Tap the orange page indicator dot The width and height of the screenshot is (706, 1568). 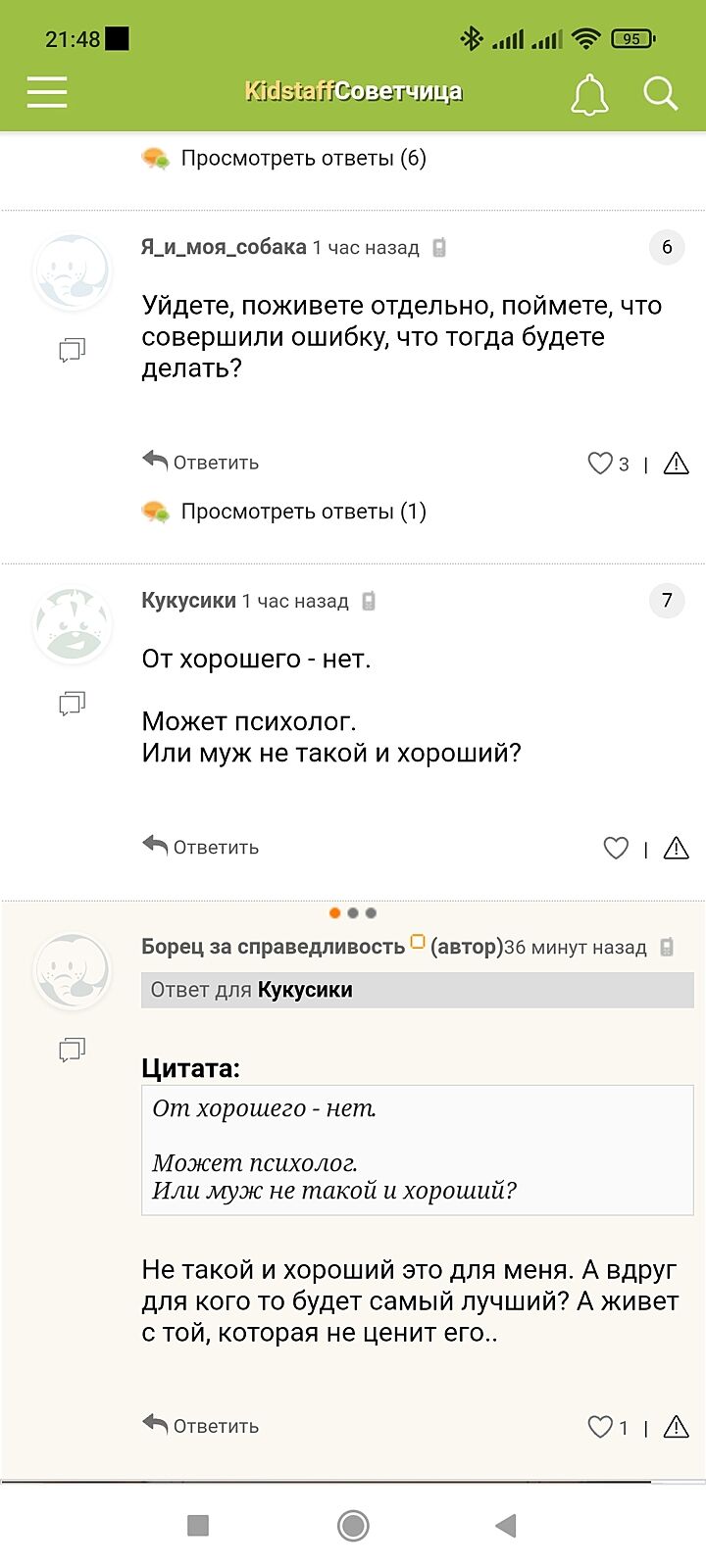(335, 913)
